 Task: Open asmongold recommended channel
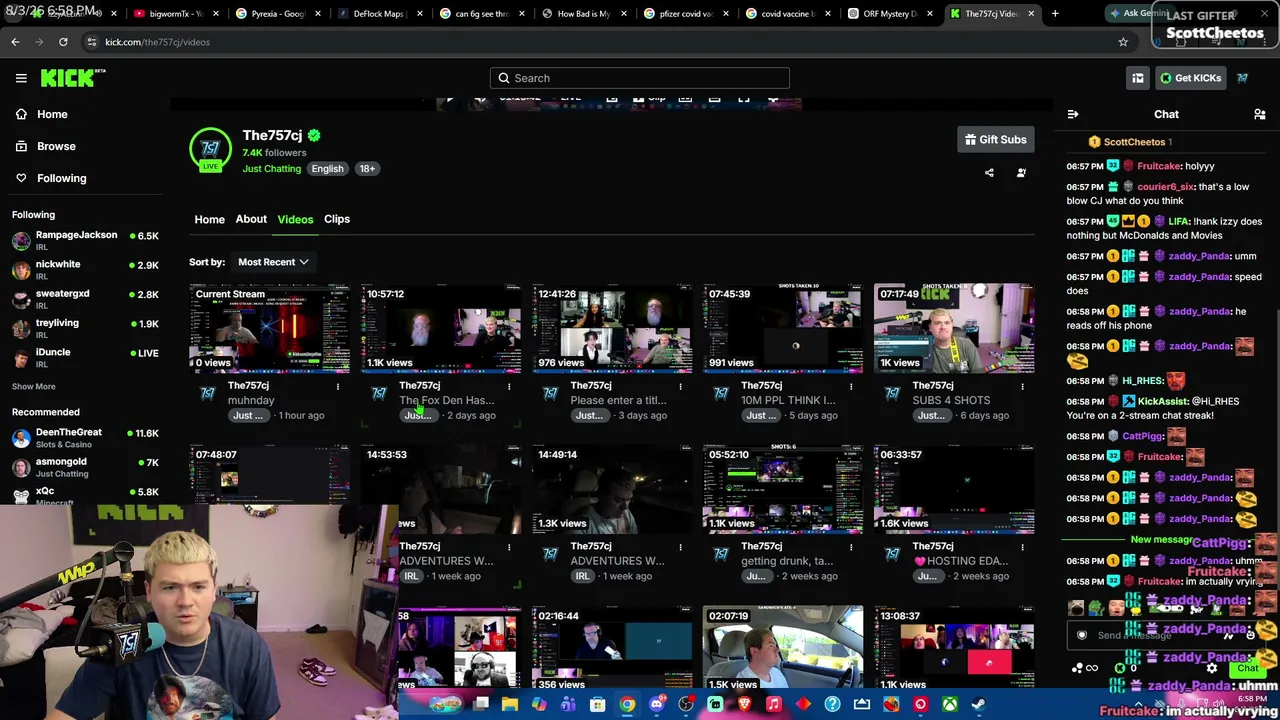(85, 467)
